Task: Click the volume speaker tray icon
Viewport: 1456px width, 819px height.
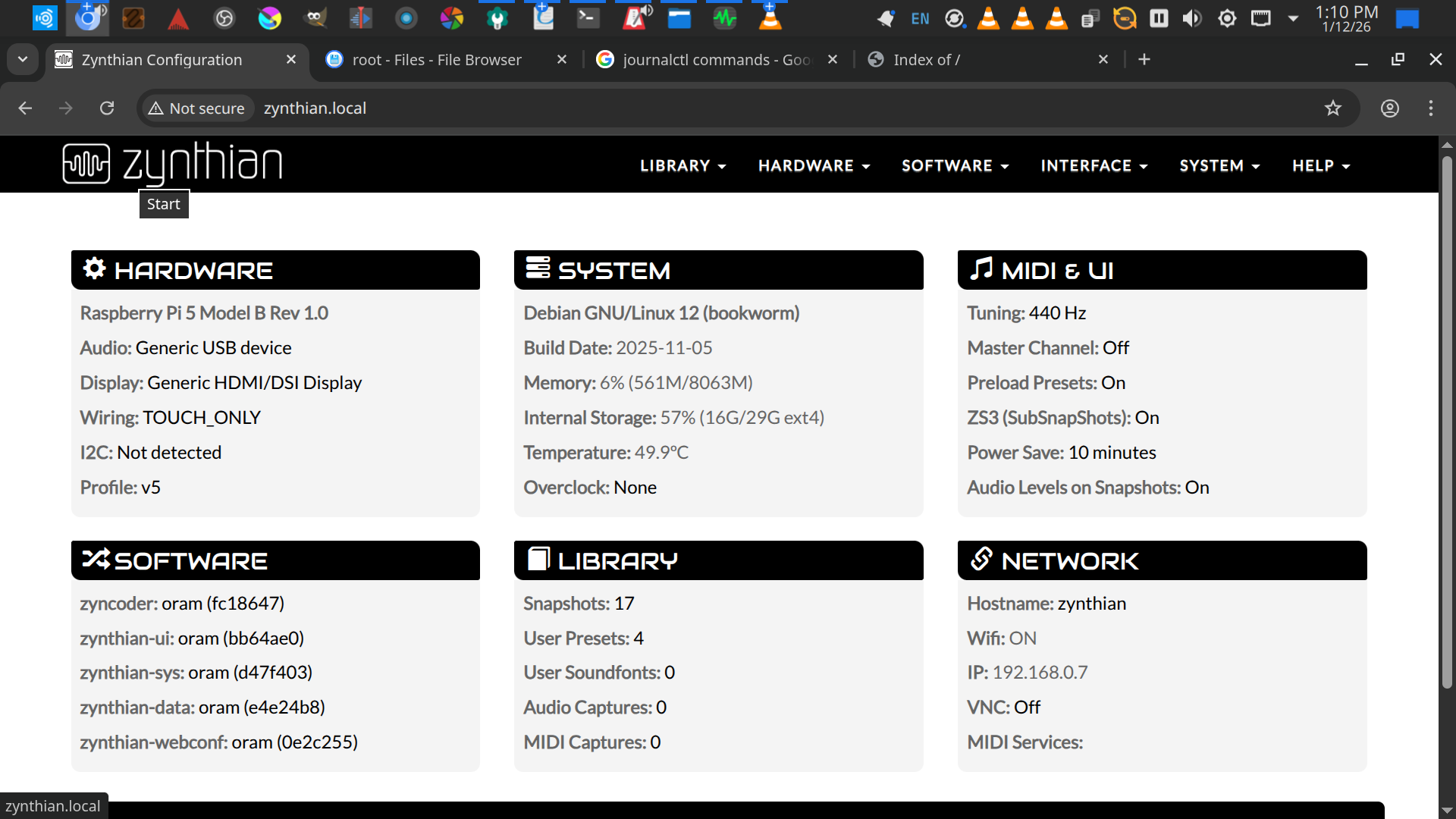Action: (1192, 18)
